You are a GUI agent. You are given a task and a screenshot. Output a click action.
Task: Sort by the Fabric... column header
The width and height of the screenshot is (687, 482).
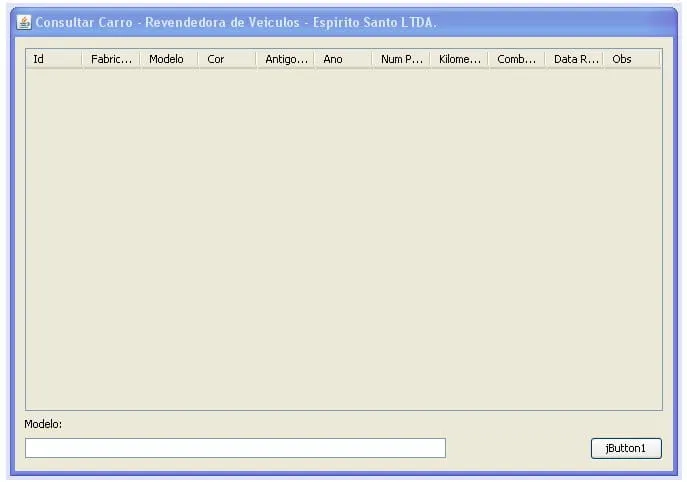pyautogui.click(x=111, y=59)
